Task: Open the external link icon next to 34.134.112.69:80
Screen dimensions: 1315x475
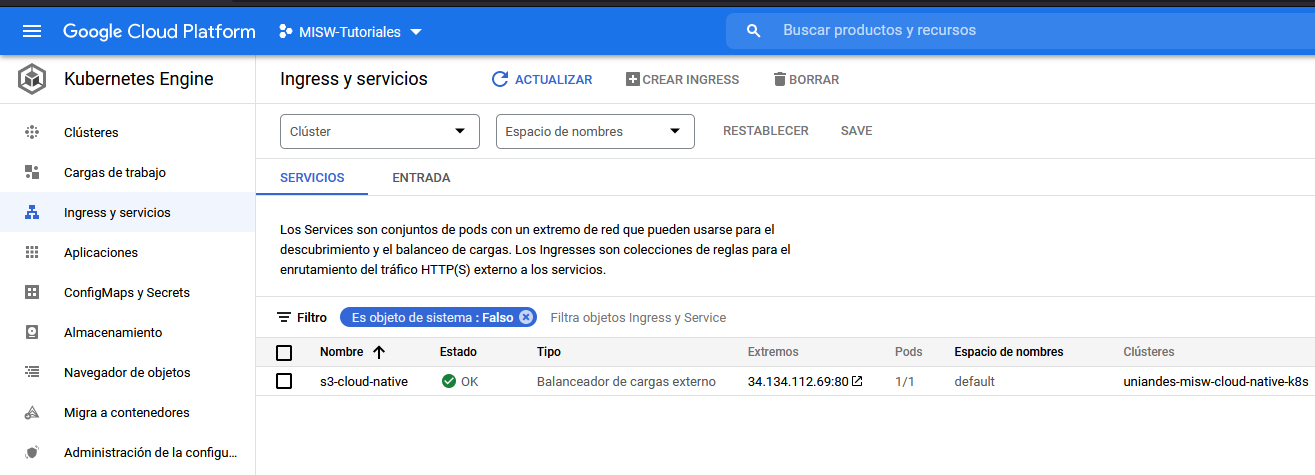Action: click(x=857, y=381)
